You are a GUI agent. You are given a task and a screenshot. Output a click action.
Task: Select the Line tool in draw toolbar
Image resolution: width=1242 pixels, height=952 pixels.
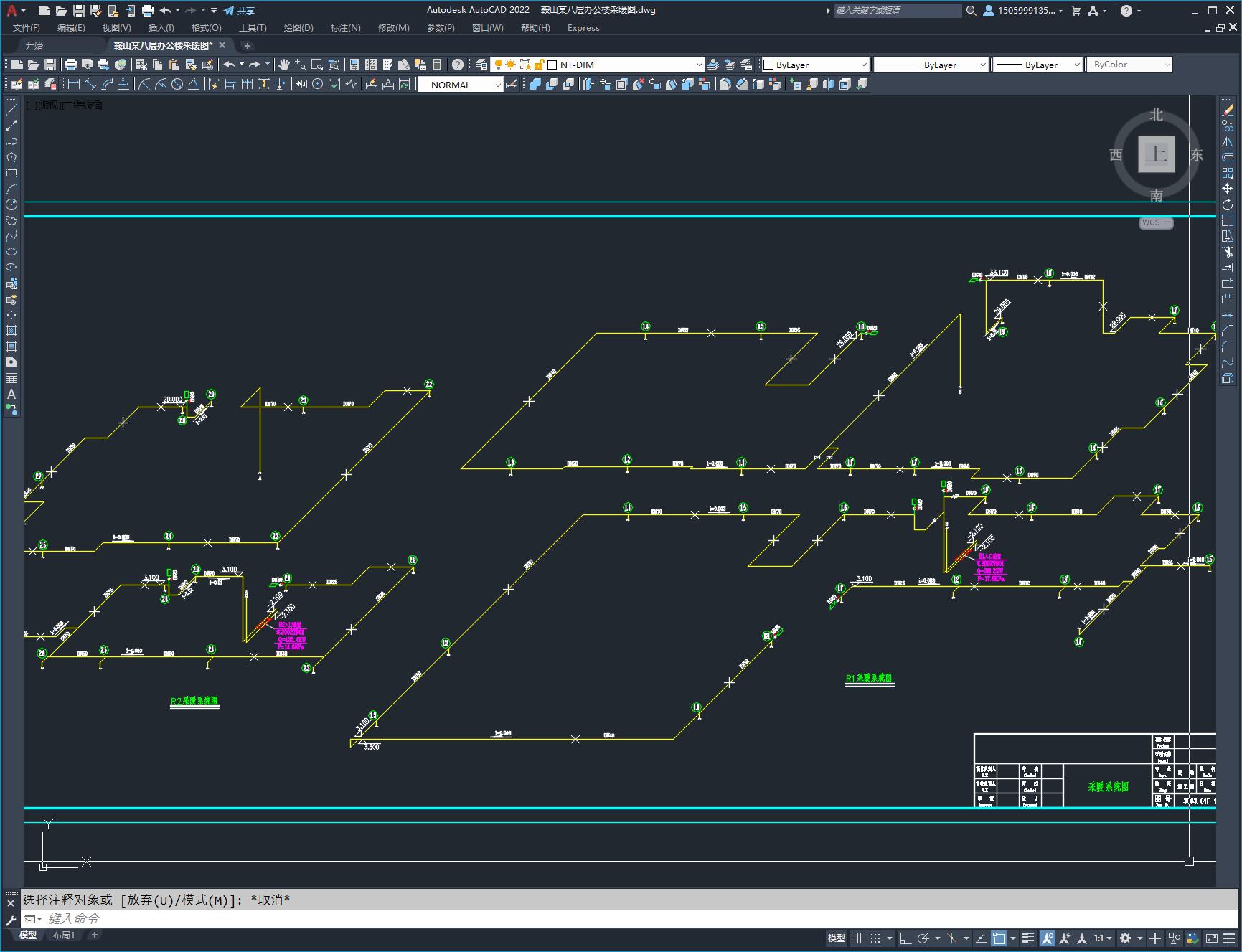click(x=11, y=110)
